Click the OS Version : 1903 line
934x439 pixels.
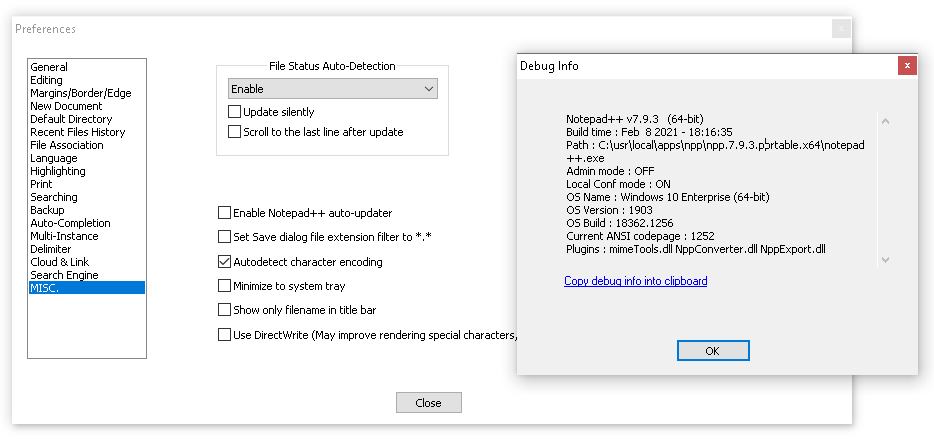click(x=609, y=210)
